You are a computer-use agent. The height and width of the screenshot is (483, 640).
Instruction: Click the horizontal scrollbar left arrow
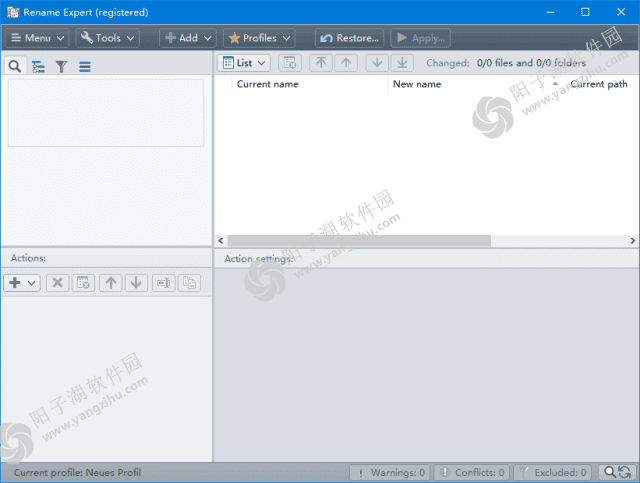221,241
